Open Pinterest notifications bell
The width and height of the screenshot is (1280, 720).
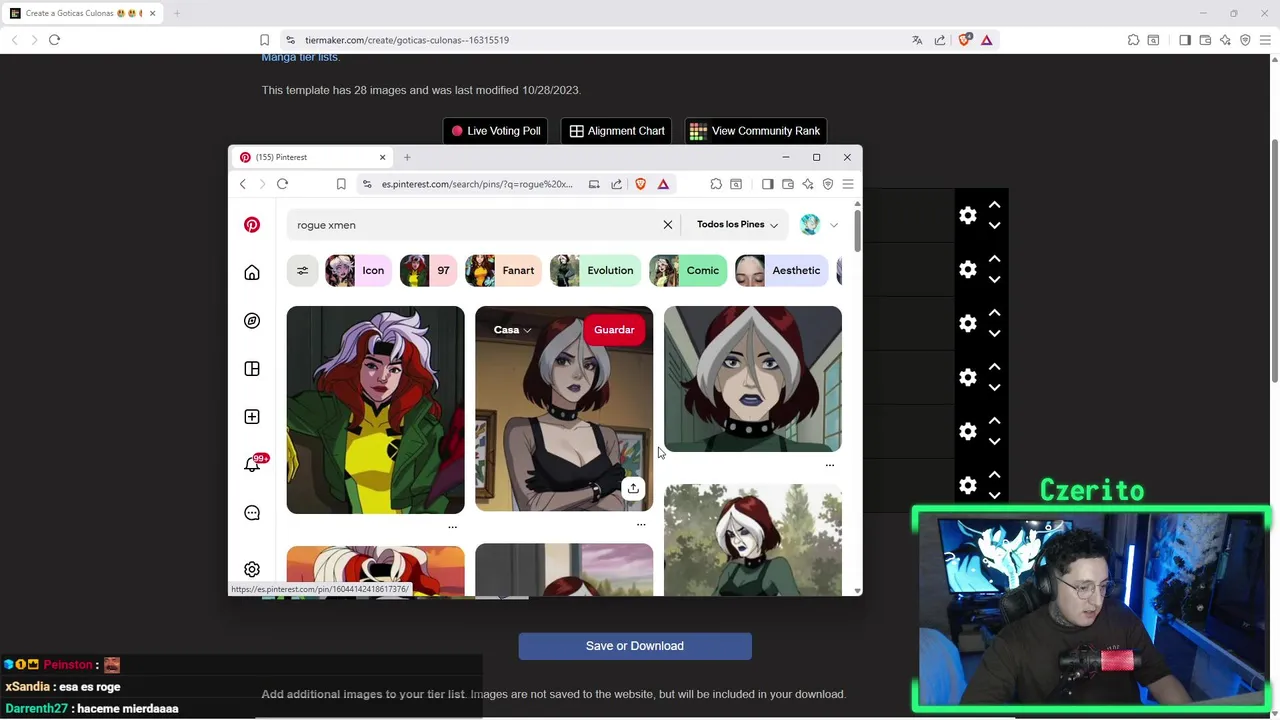point(252,464)
